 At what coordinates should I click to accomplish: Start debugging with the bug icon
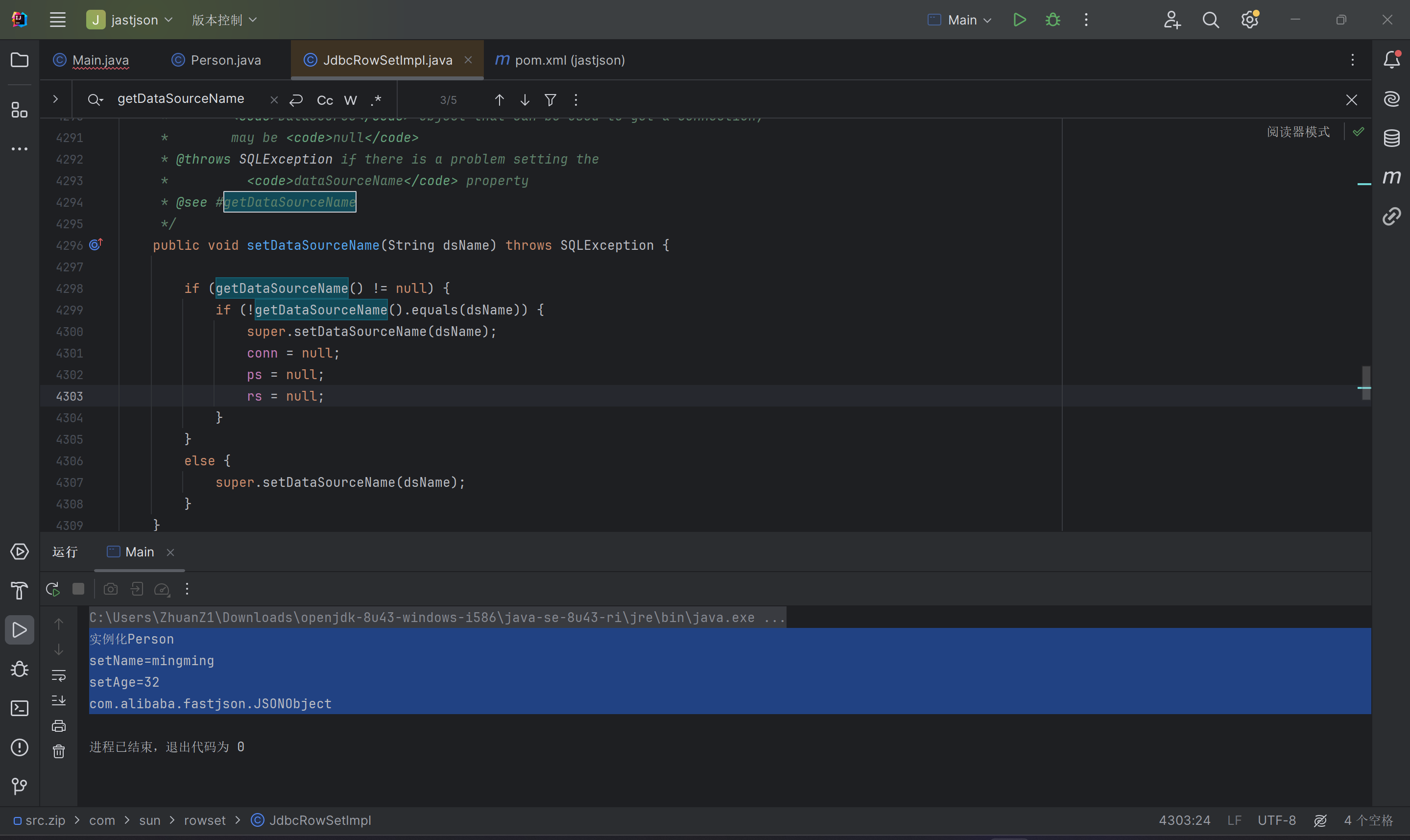(1052, 20)
